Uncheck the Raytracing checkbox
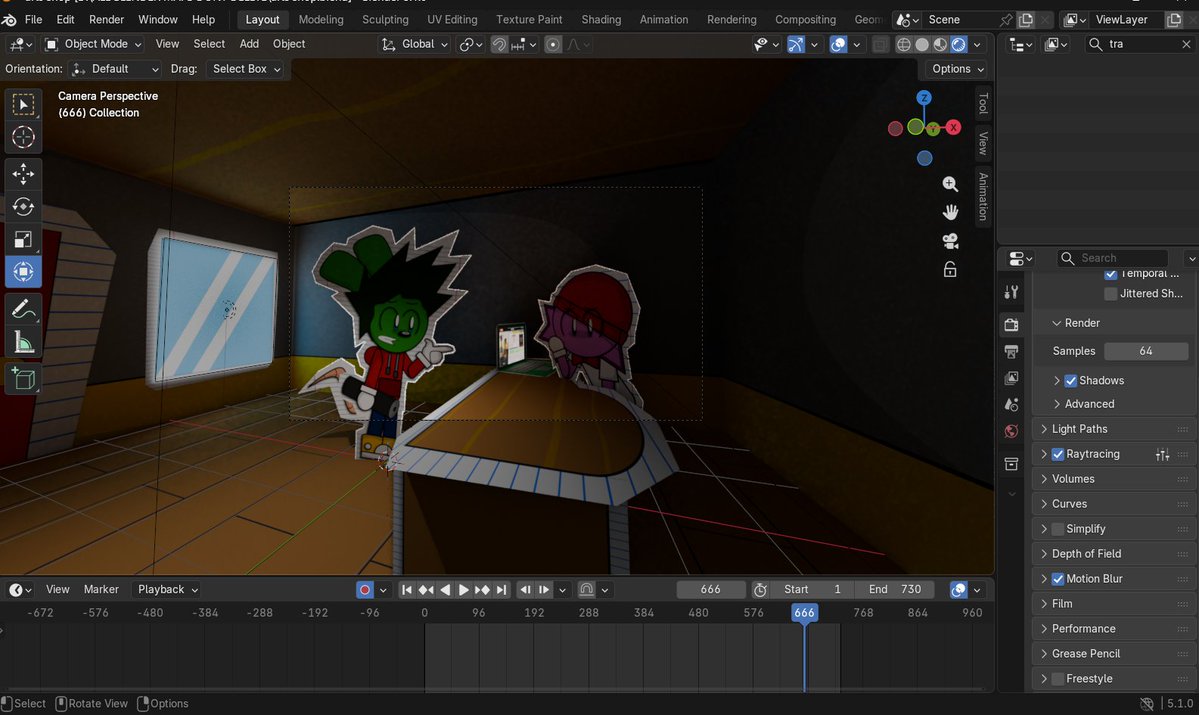The image size is (1199, 715). pyautogui.click(x=1058, y=454)
